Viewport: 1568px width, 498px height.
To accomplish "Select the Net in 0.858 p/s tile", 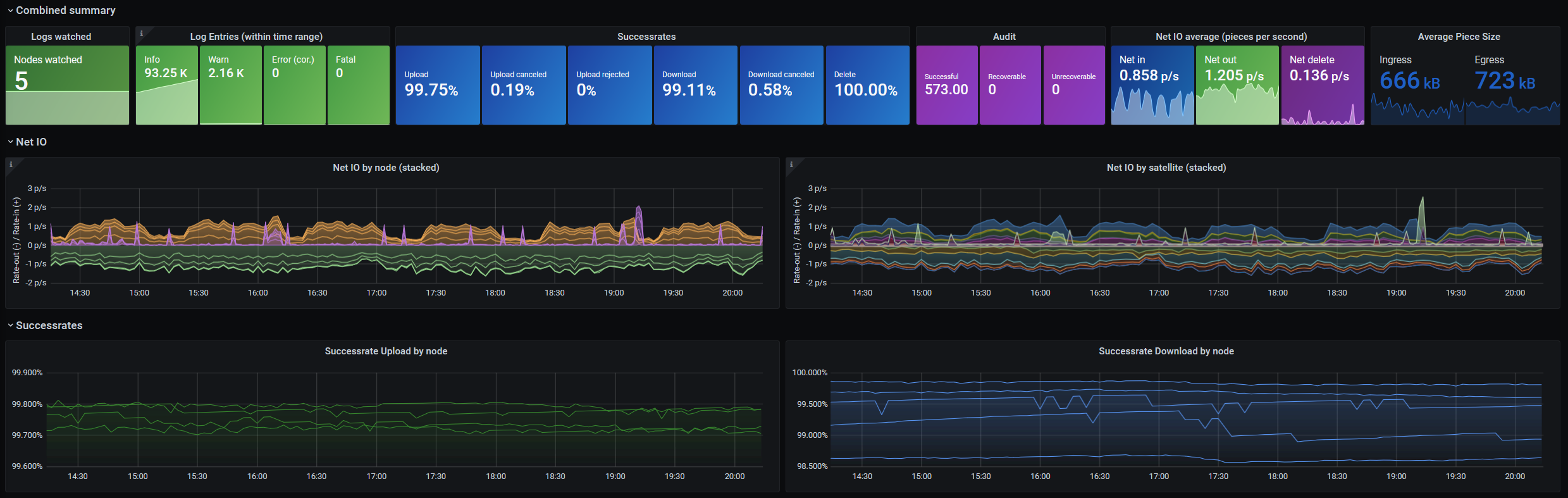I will click(1152, 85).
